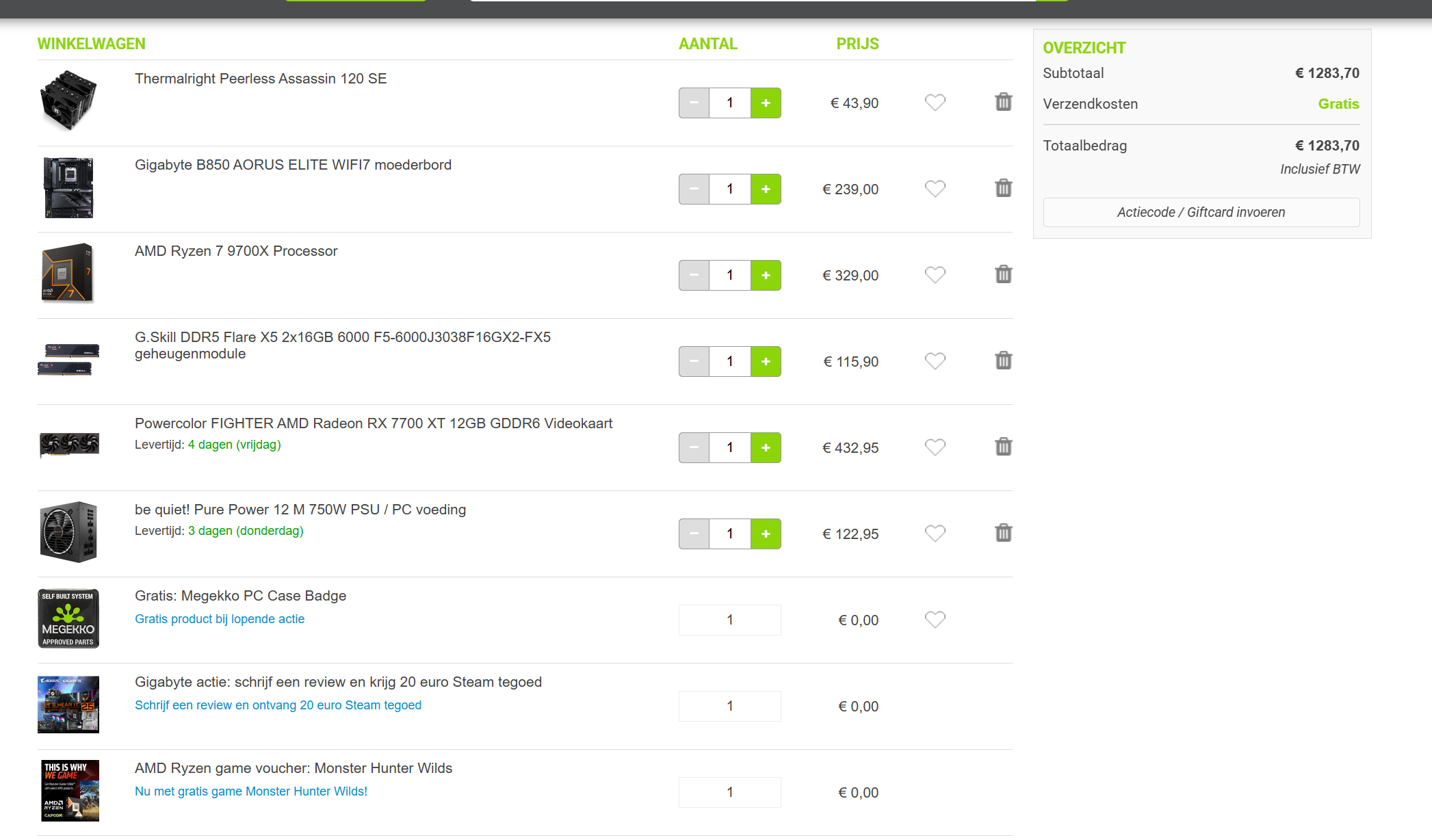Select the '€ 1283,70' Totaalbedrag value
This screenshot has height=840, width=1432.
[1327, 146]
